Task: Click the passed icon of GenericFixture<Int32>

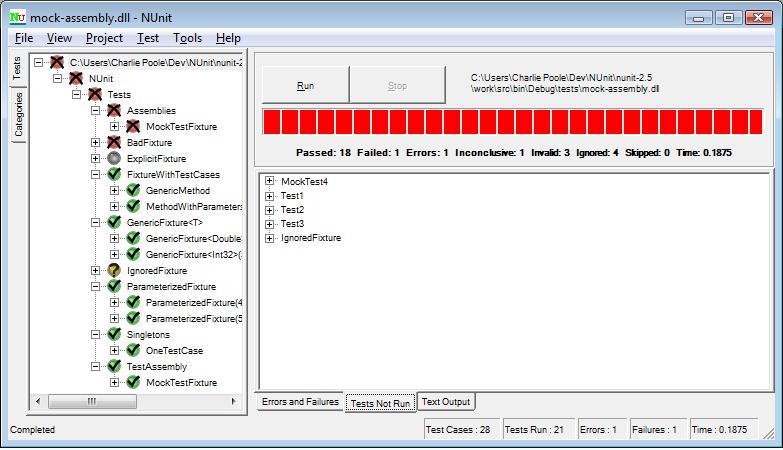Action: (x=133, y=254)
